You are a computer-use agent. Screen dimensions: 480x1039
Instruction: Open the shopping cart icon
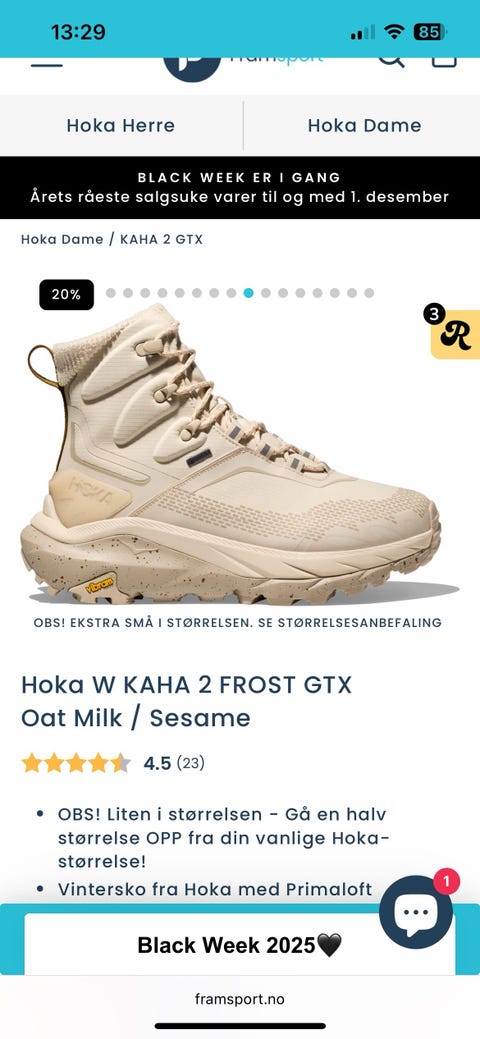(444, 62)
